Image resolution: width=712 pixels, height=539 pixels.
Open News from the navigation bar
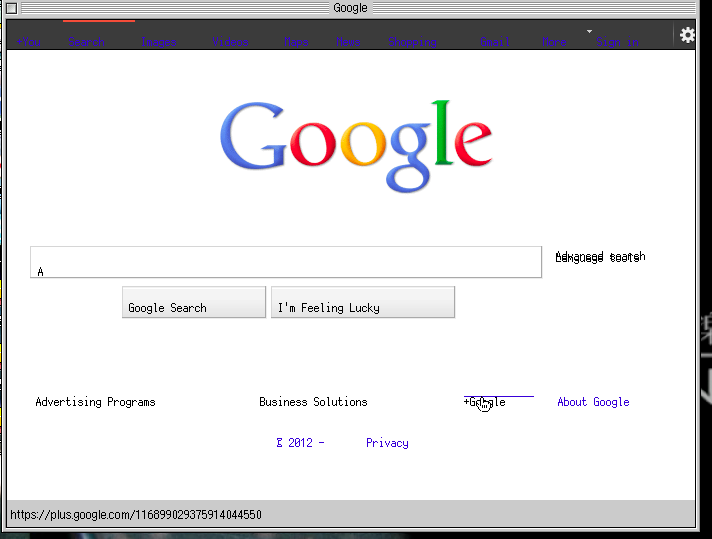click(x=348, y=42)
